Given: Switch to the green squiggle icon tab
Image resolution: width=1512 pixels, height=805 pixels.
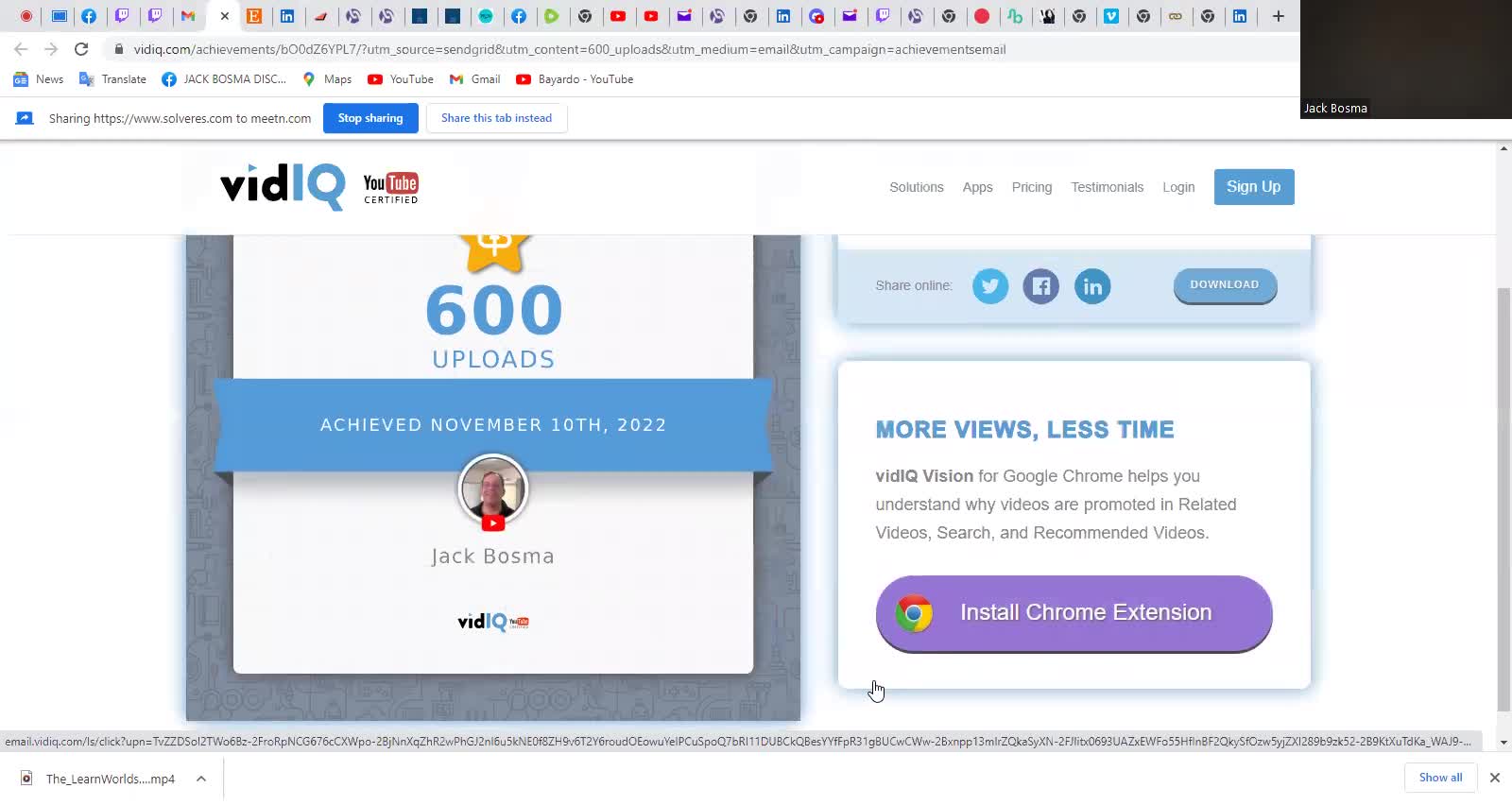Looking at the screenshot, I should 1015,16.
